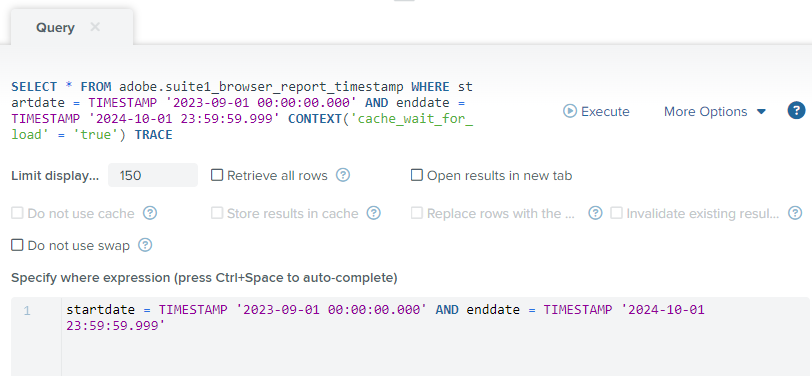Show help for Do not use swap
Viewport: 812px width, 376px height.
146,245
